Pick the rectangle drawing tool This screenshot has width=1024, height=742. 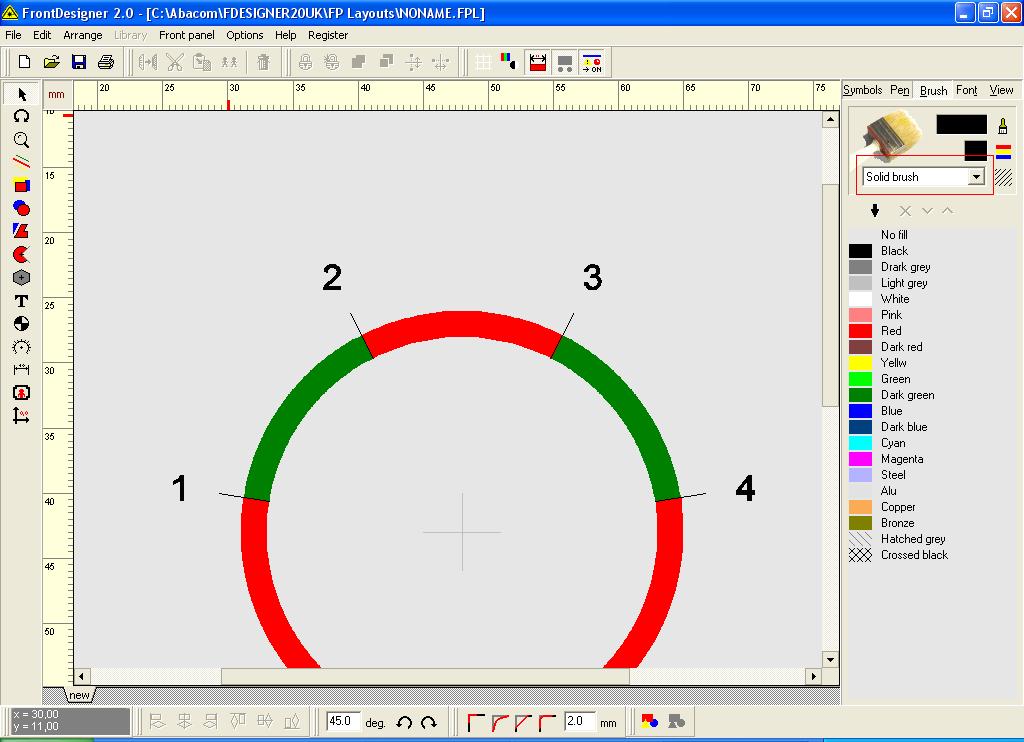click(x=21, y=185)
